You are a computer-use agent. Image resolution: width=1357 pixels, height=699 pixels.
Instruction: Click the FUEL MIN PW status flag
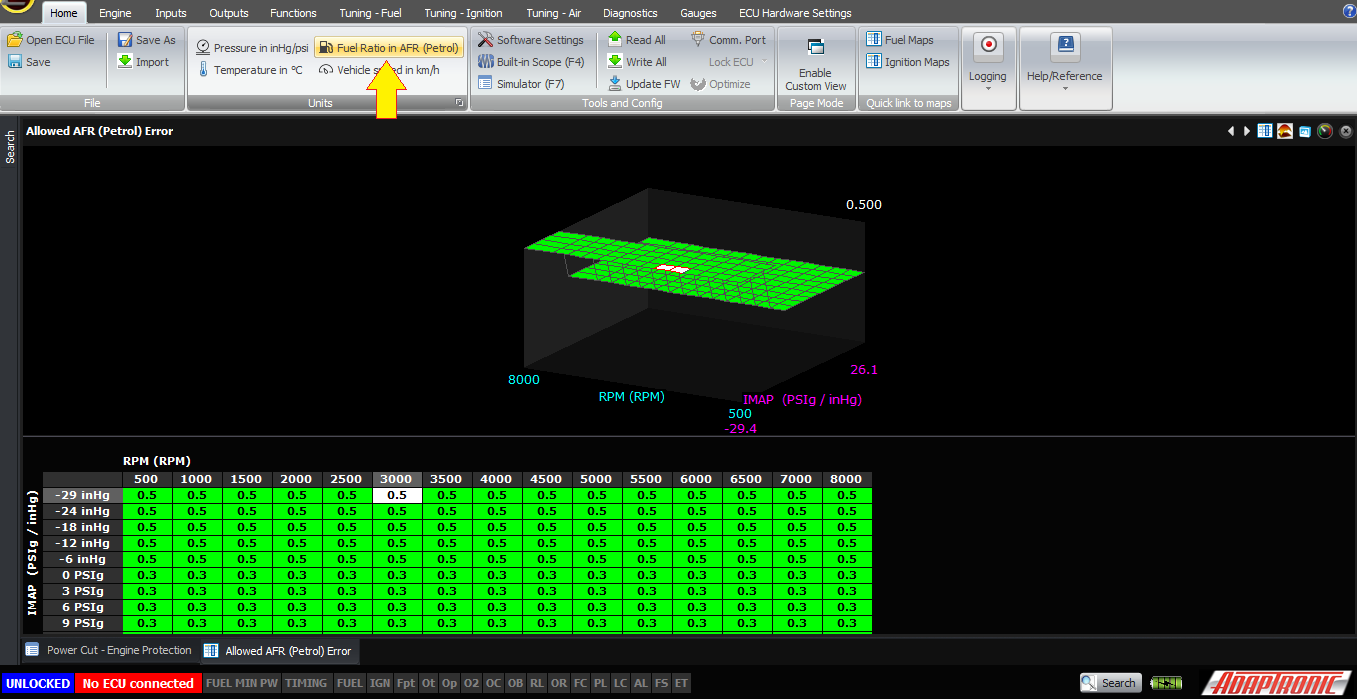[x=242, y=683]
